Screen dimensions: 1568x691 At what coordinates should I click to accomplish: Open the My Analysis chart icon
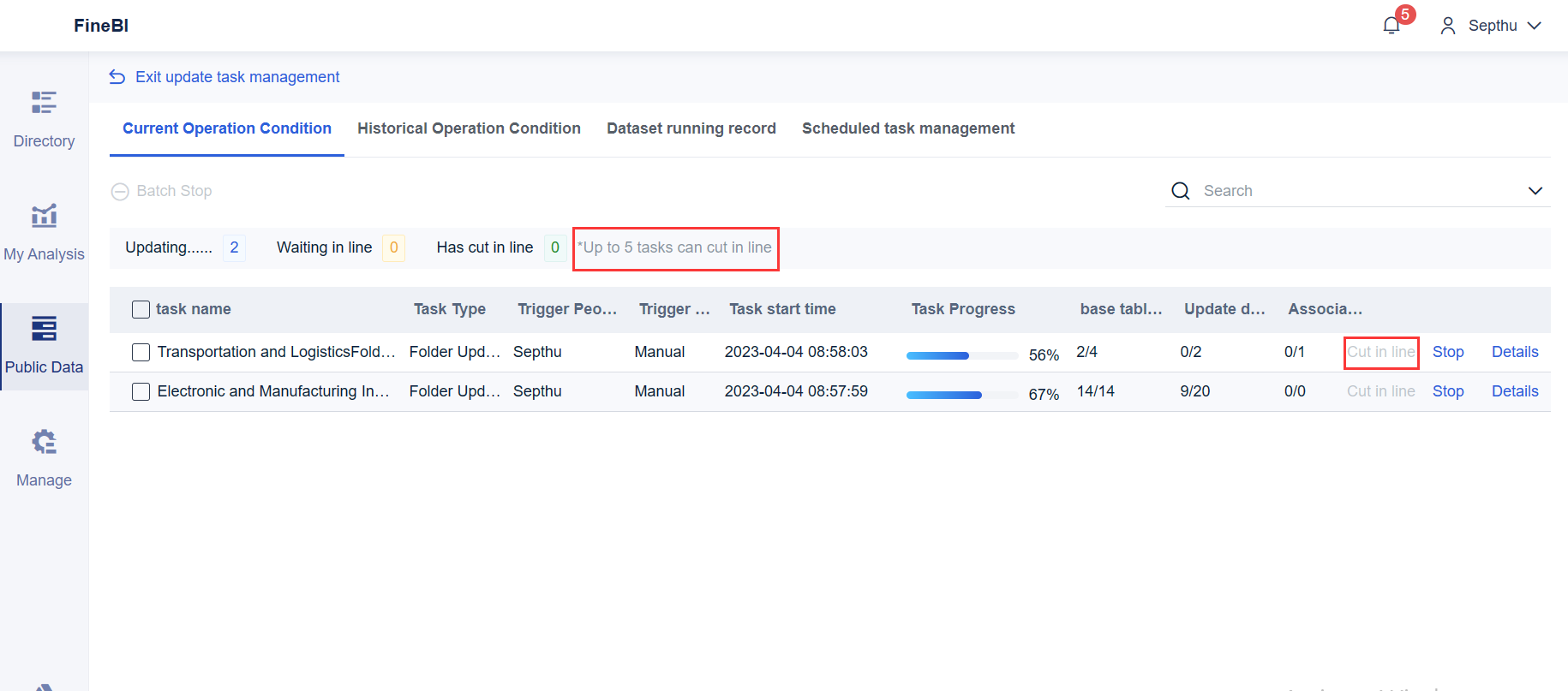pos(44,216)
